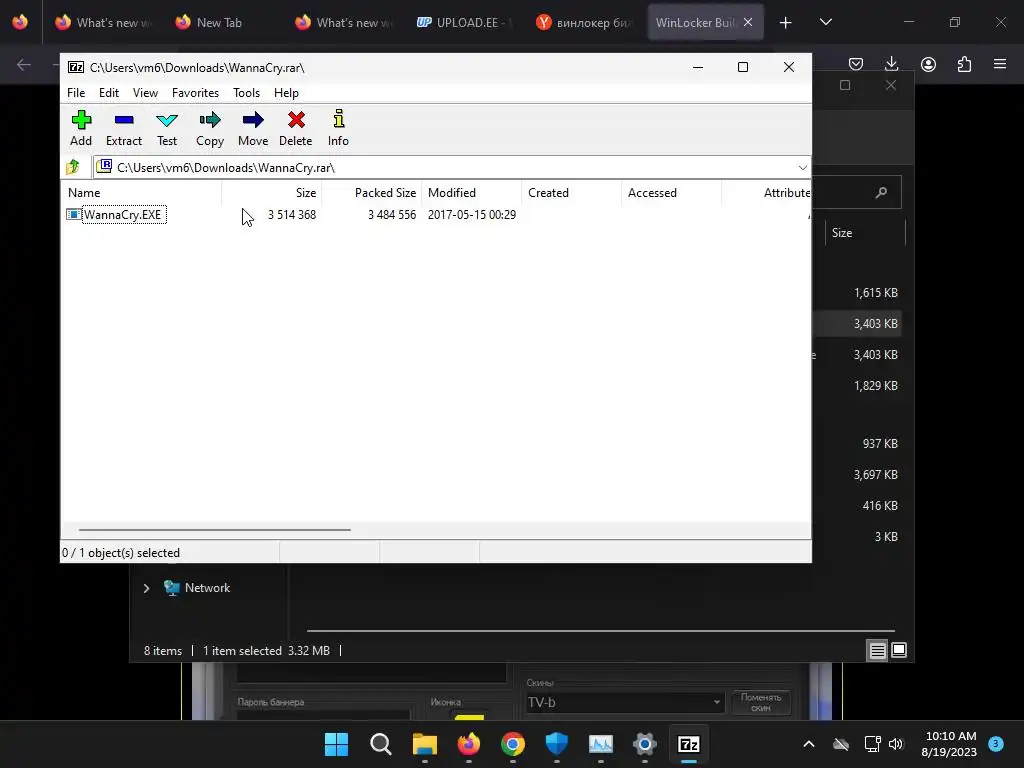Viewport: 1024px width, 768px height.
Task: Sort by Packed Size column
Action: [x=372, y=193]
